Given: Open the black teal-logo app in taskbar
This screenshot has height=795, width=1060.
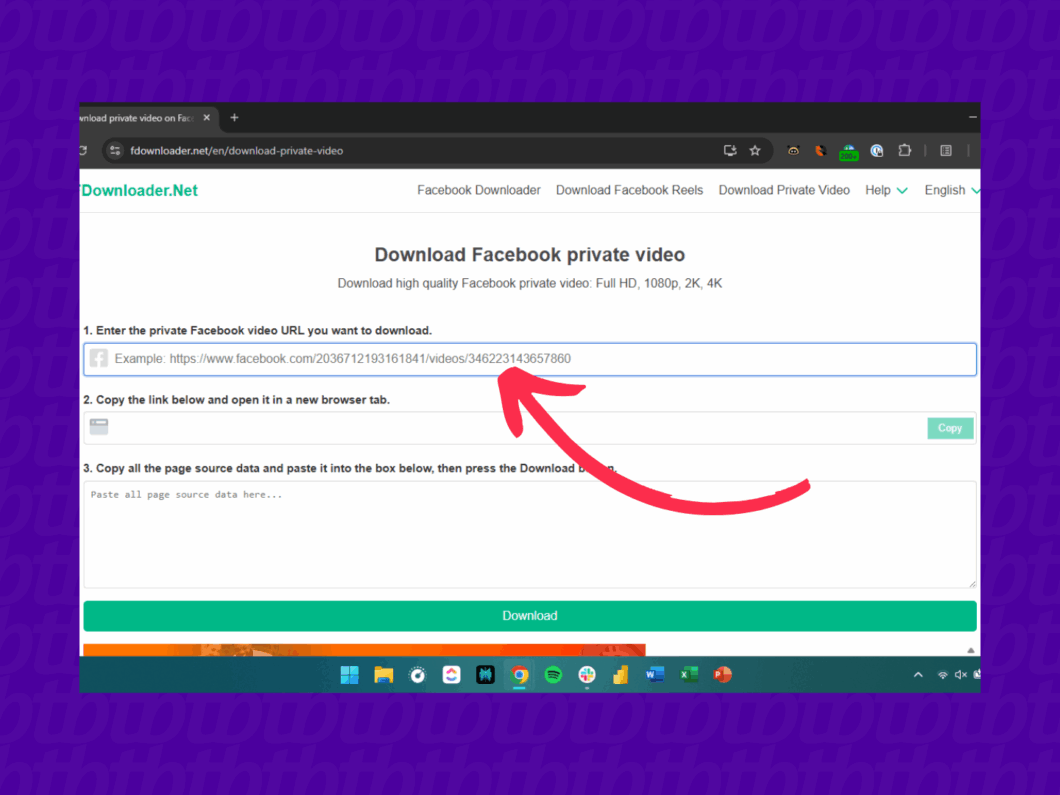Looking at the screenshot, I should click(485, 675).
